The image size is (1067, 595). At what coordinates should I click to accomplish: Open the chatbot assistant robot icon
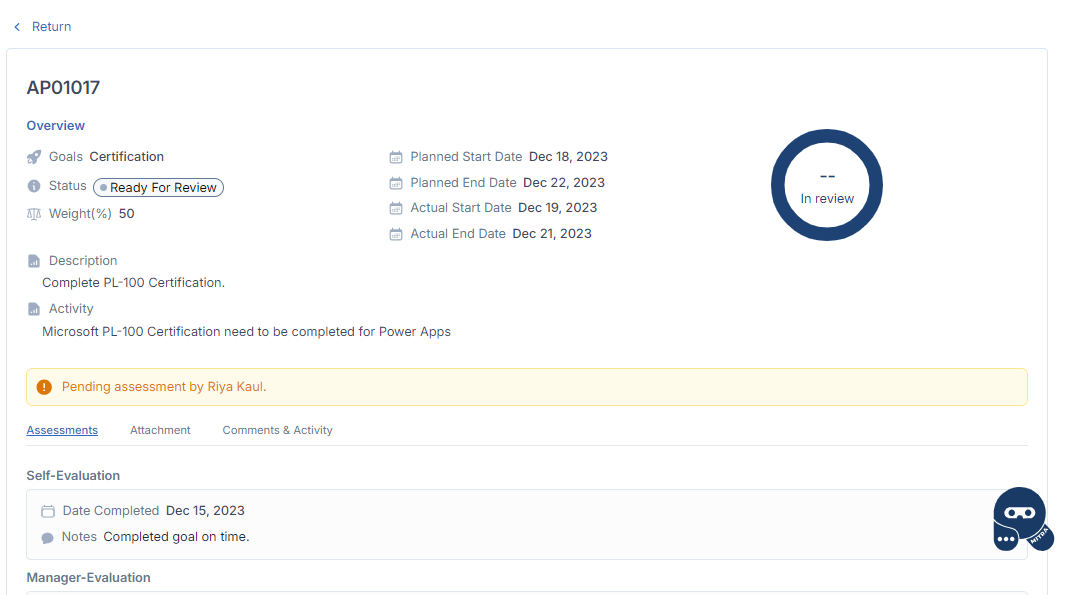point(1021,519)
